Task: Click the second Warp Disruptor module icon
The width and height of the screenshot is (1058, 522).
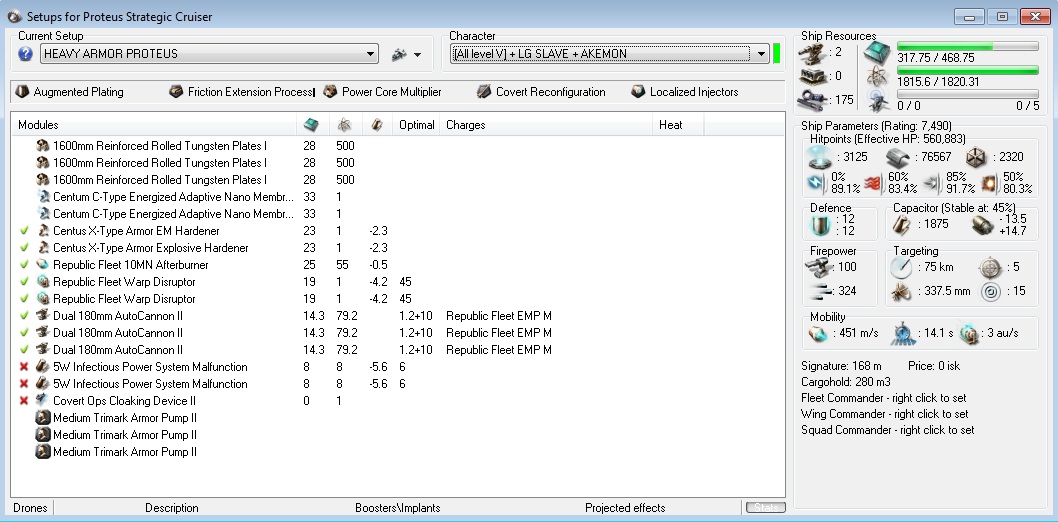Action: [43, 299]
